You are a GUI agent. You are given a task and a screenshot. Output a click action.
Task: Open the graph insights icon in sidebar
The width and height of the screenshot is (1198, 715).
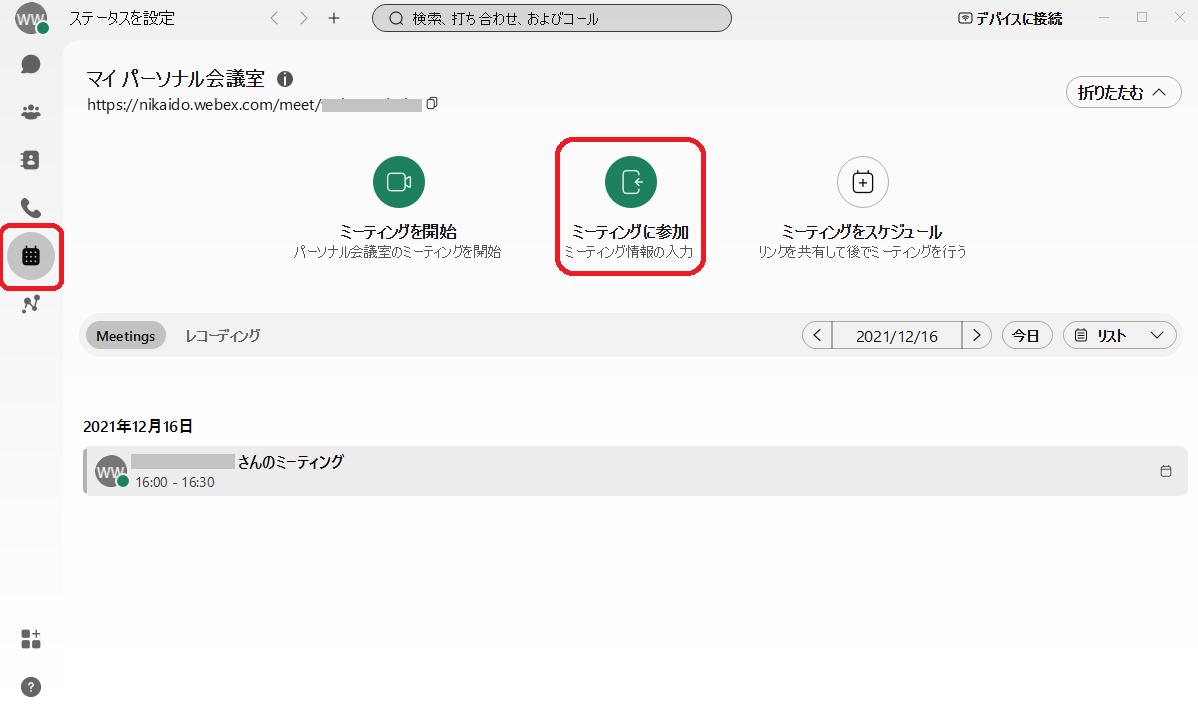pyautogui.click(x=31, y=304)
